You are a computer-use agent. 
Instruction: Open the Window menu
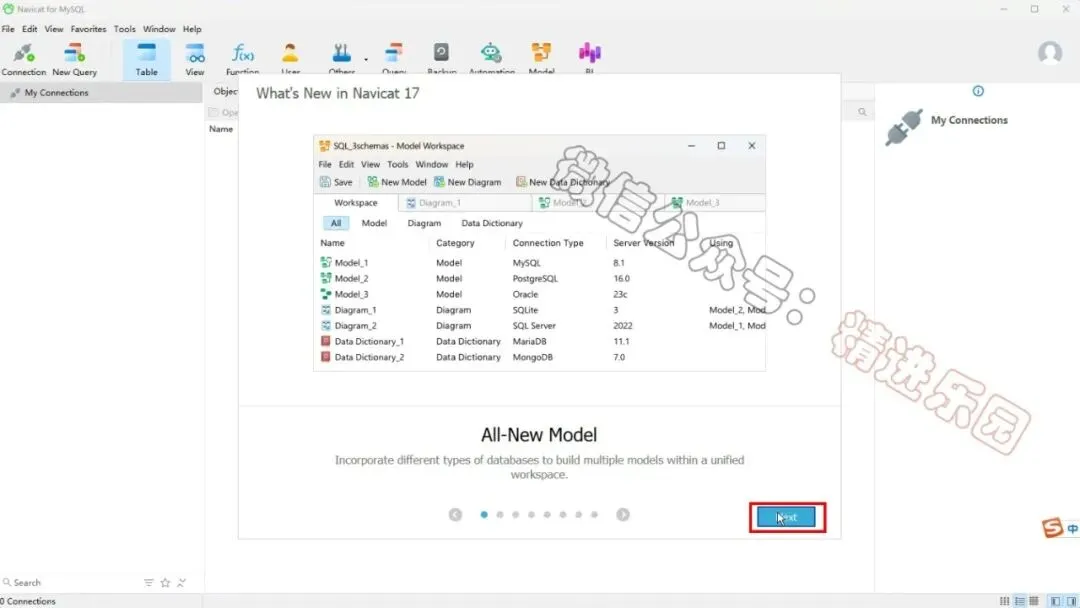[159, 29]
